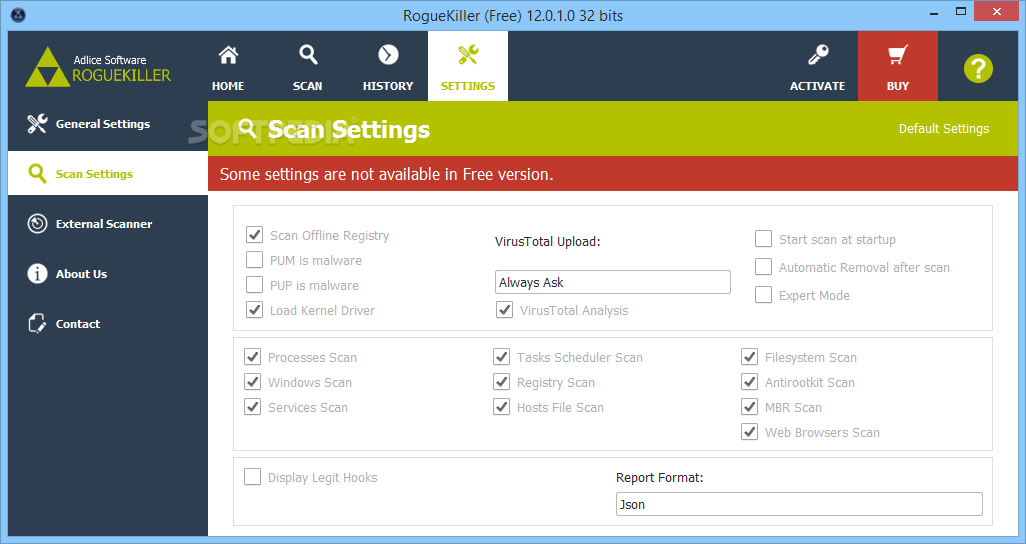Toggle Registry Scan checkbox
The image size is (1026, 544).
pyautogui.click(x=502, y=382)
